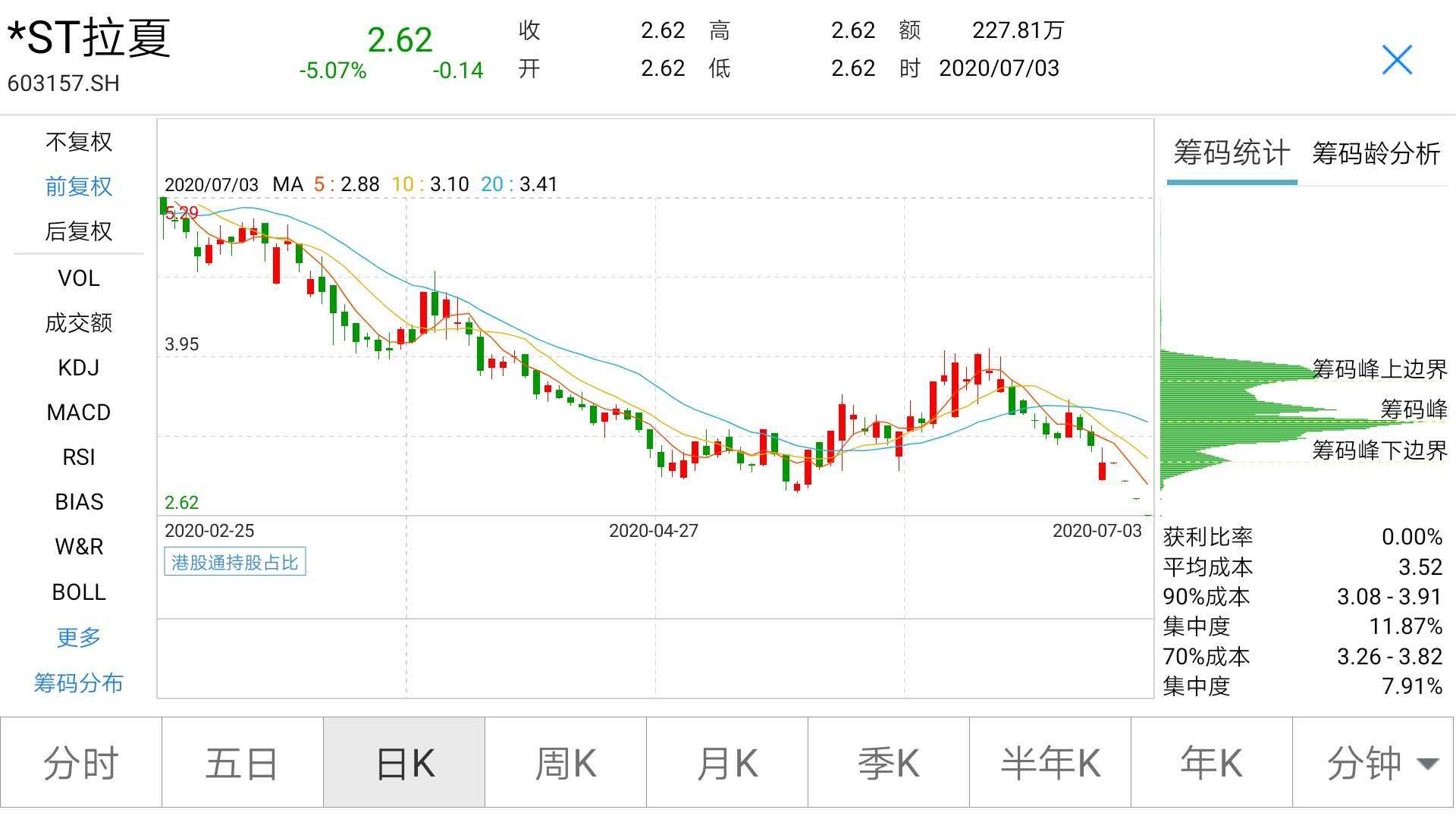Select 前复权 price adjustment option
The height and width of the screenshot is (819, 1456).
[x=78, y=187]
